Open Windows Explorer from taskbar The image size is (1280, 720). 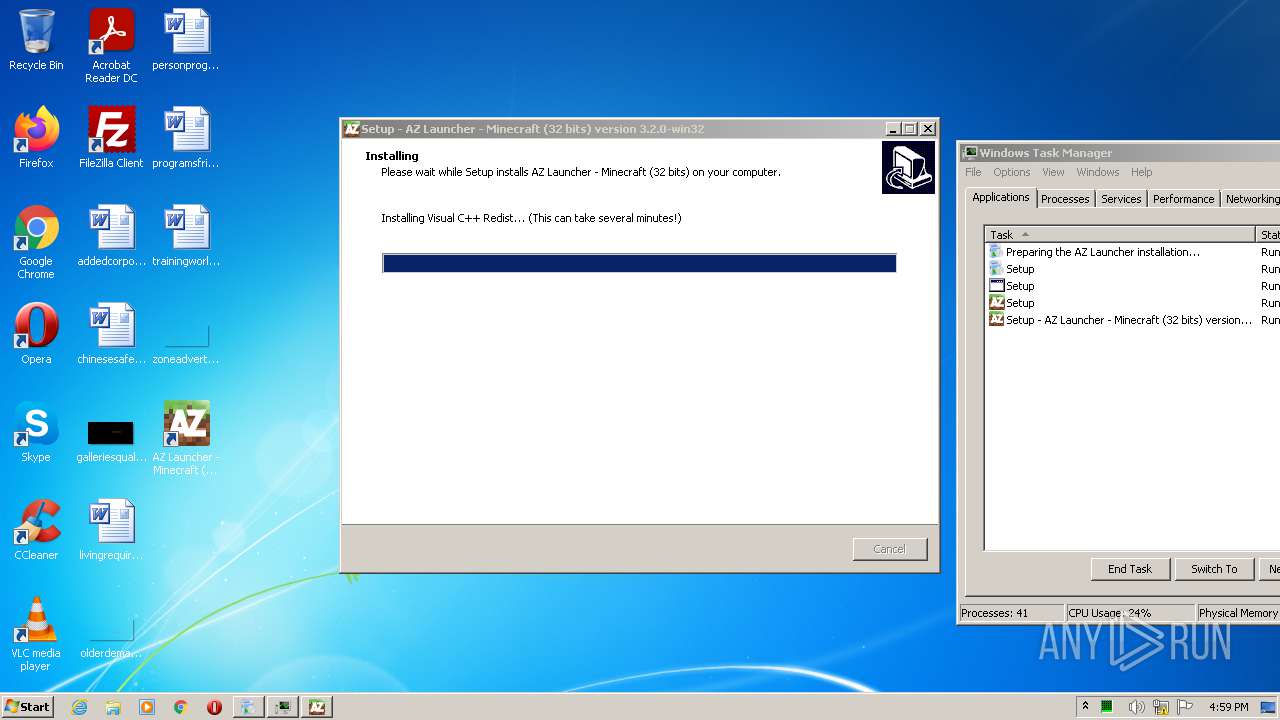(x=113, y=707)
